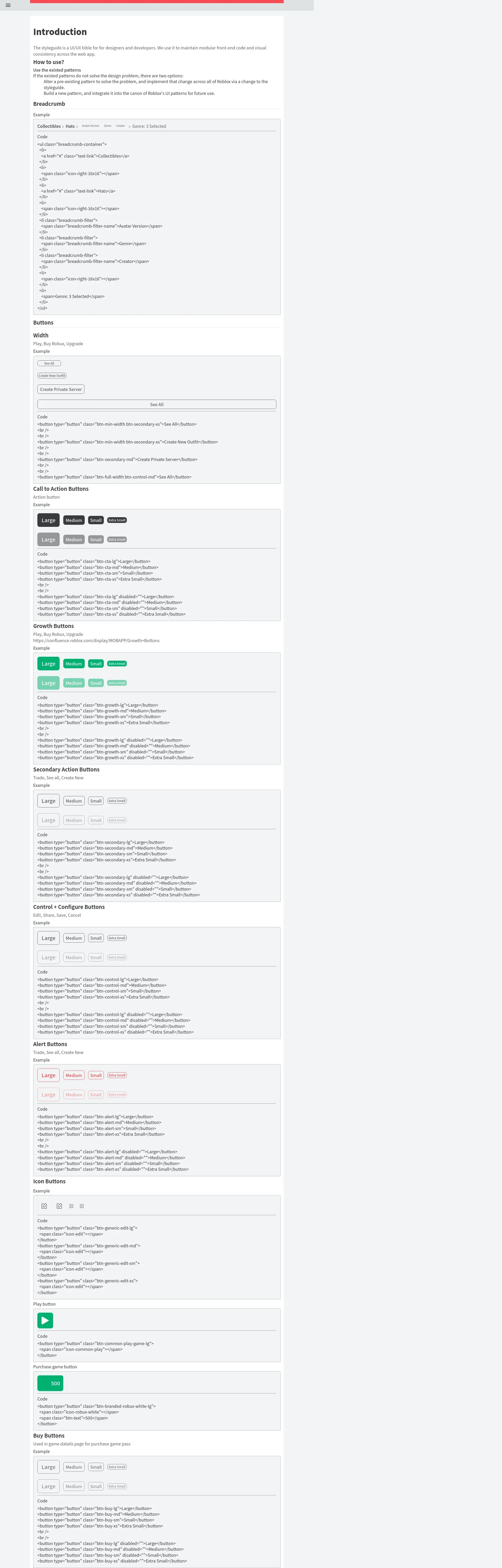The width and height of the screenshot is (502, 1568).
Task: Click enabled Medium button under Buy Buttons
Action: pyautogui.click(x=74, y=1467)
